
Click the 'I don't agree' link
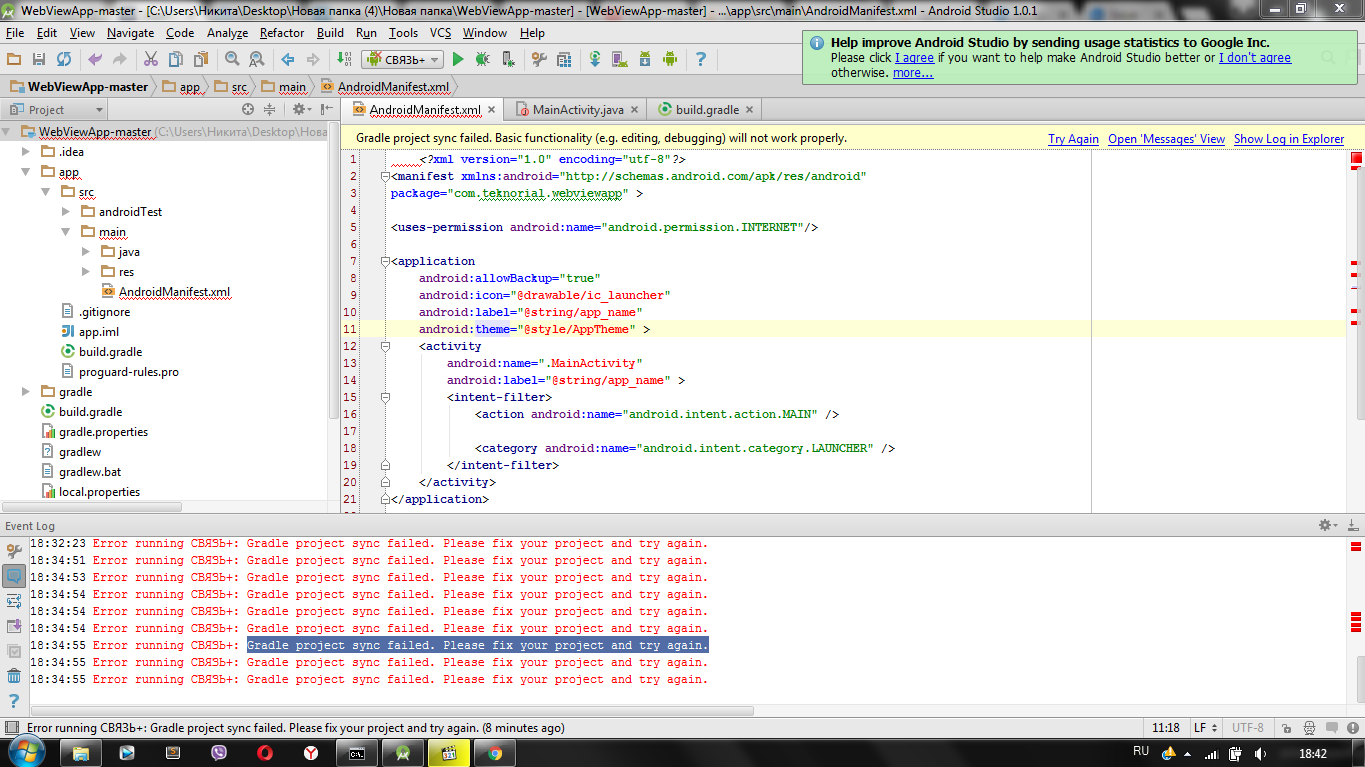(1255, 58)
